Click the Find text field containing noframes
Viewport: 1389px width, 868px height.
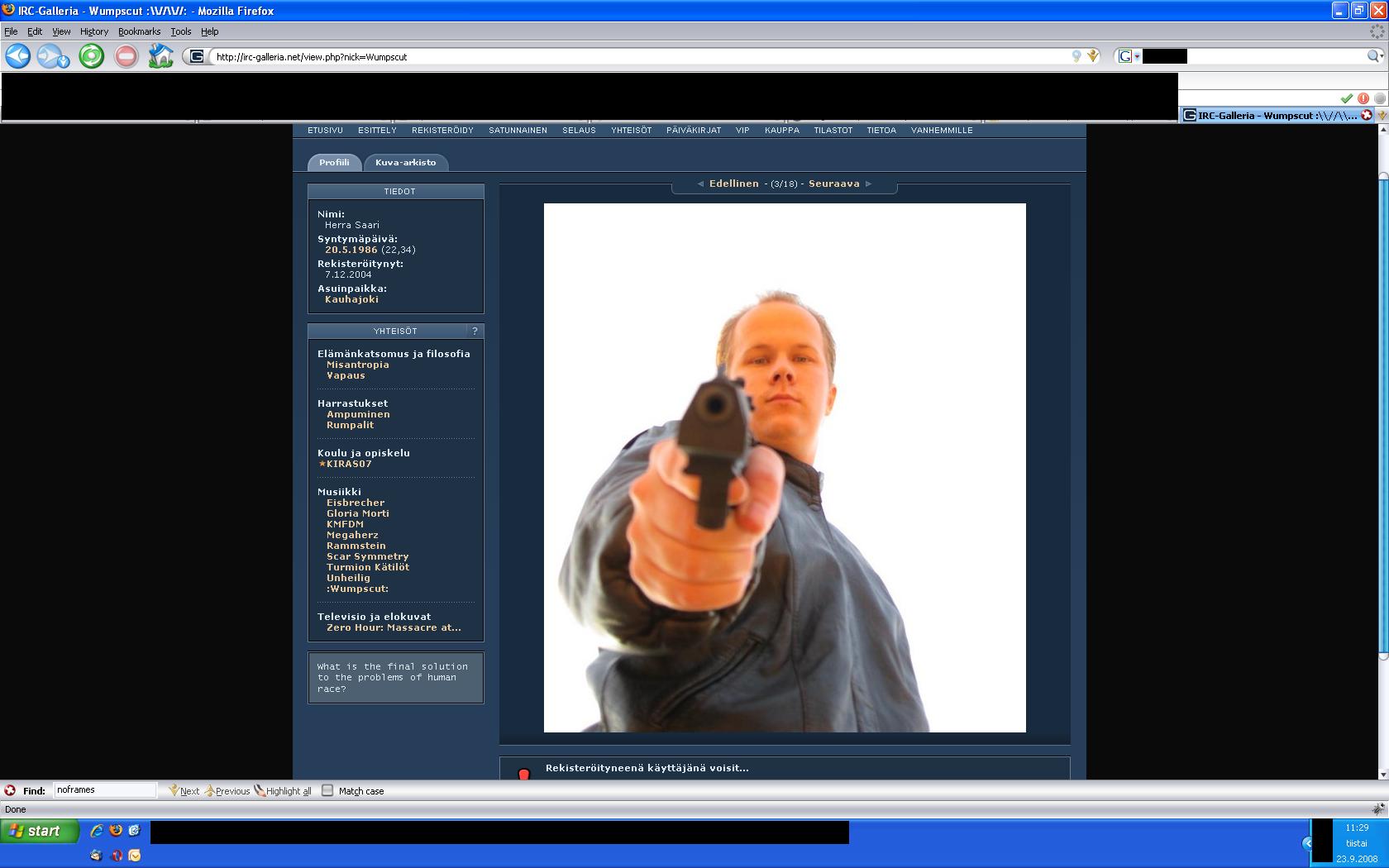click(x=105, y=790)
